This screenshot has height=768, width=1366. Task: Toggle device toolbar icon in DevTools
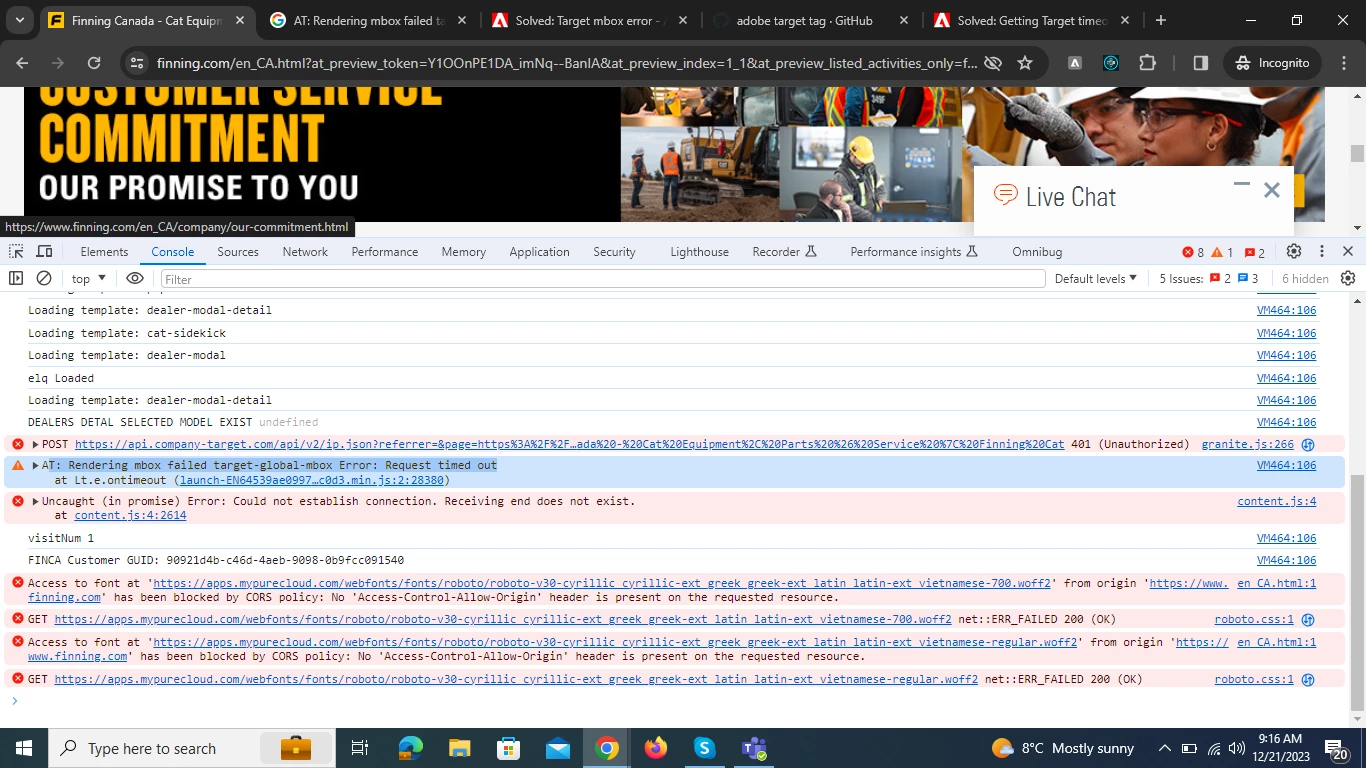pos(44,252)
